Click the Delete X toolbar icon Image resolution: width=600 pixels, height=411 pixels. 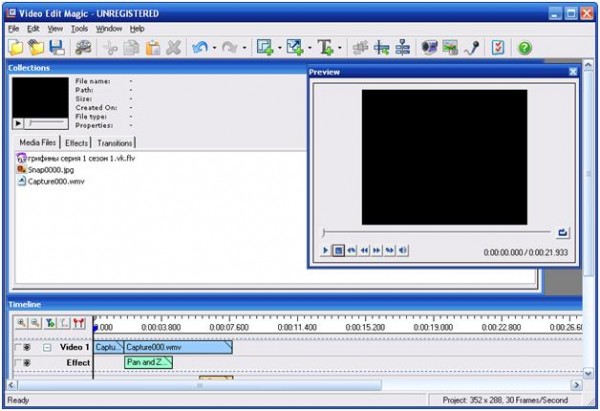pyautogui.click(x=174, y=48)
